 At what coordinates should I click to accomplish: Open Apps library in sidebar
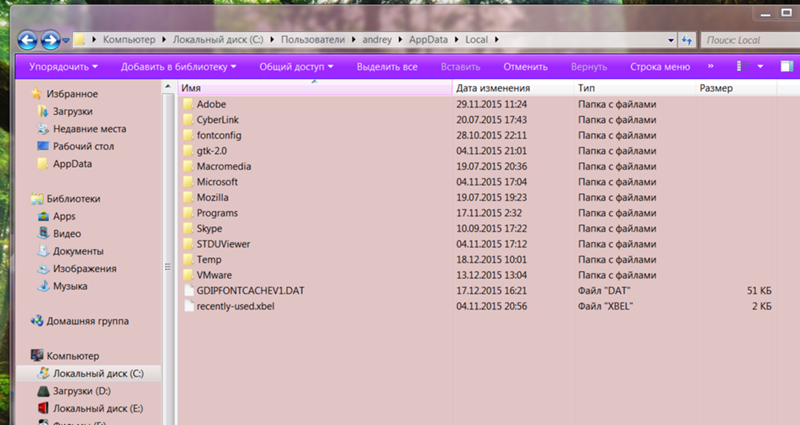(x=64, y=216)
